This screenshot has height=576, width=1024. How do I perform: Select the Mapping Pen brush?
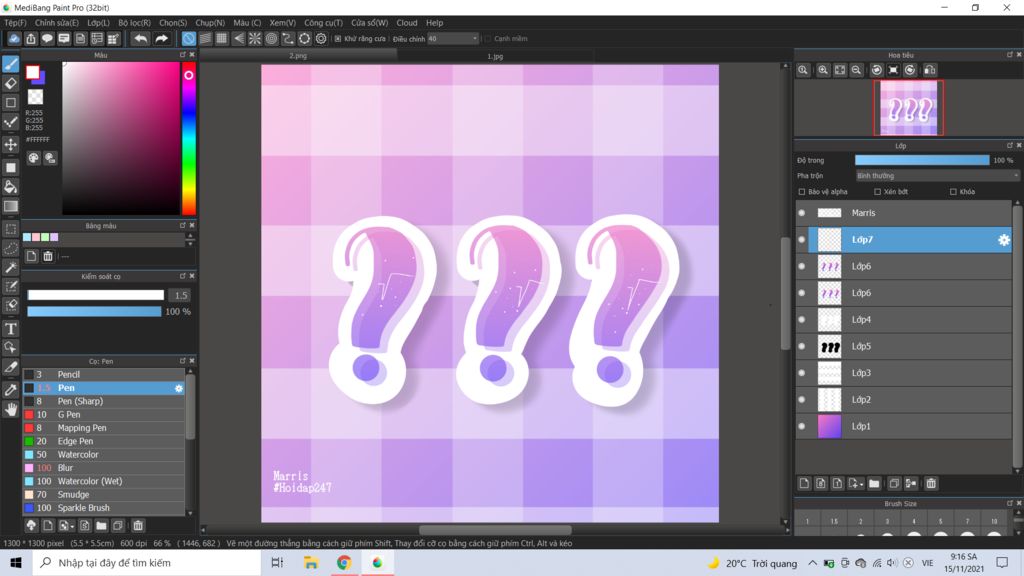tap(104, 428)
